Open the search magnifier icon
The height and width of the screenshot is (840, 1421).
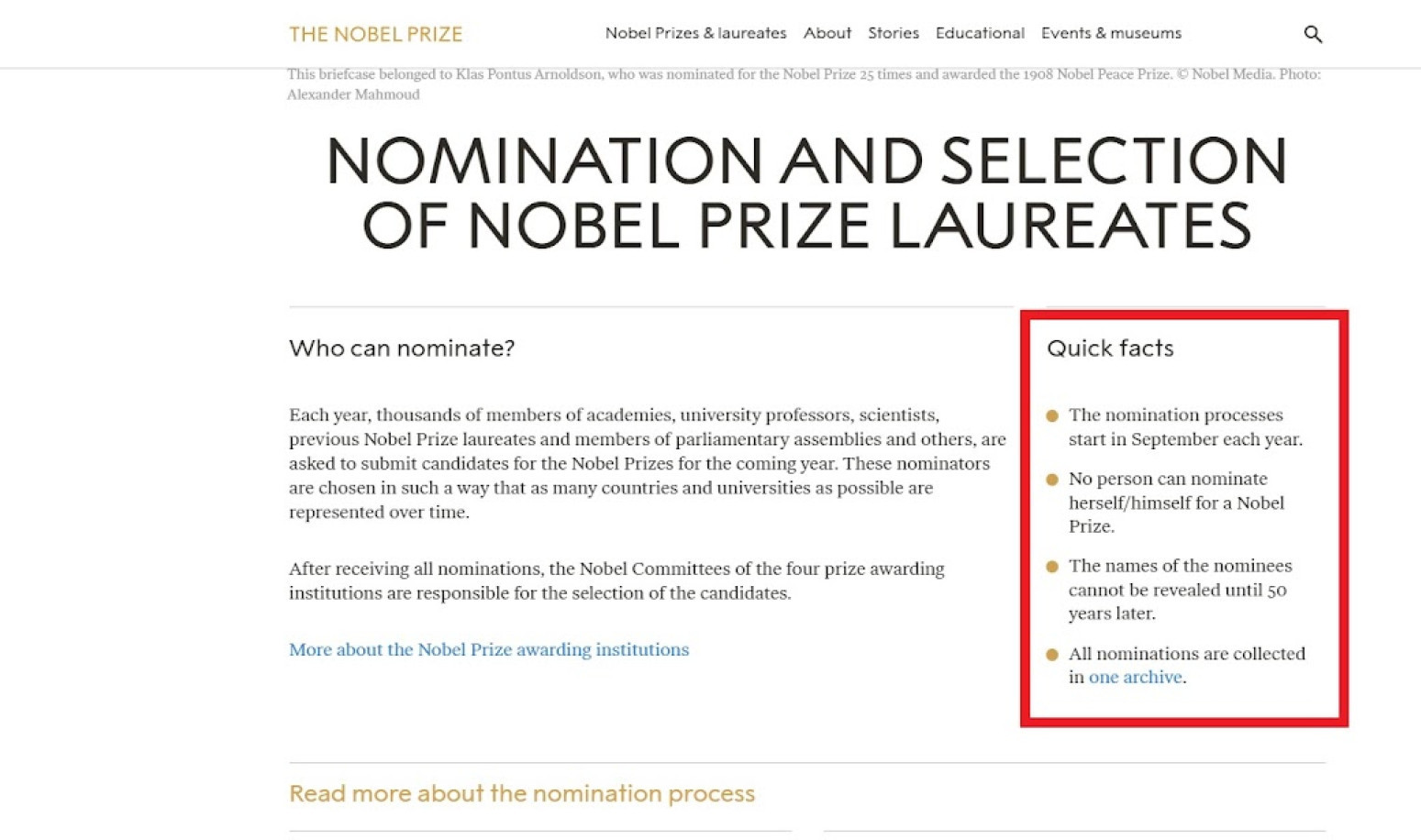click(x=1313, y=34)
